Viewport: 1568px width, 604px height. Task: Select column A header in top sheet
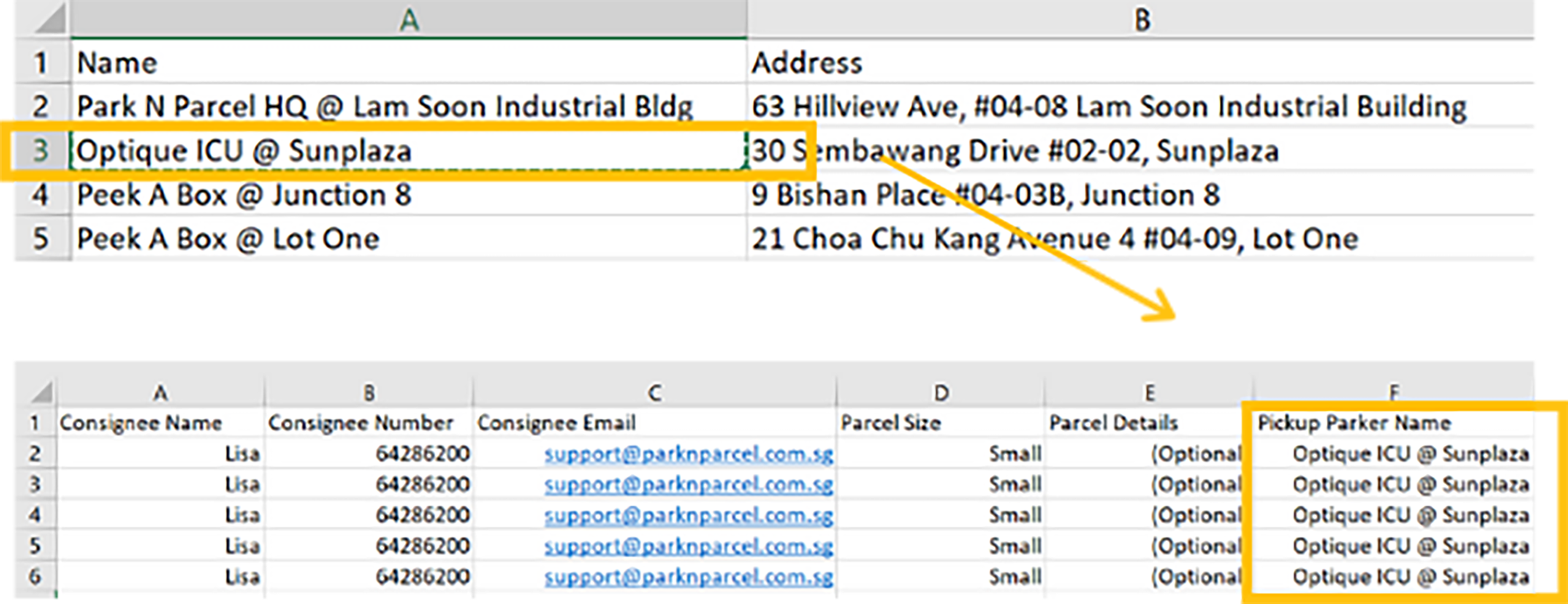point(409,20)
